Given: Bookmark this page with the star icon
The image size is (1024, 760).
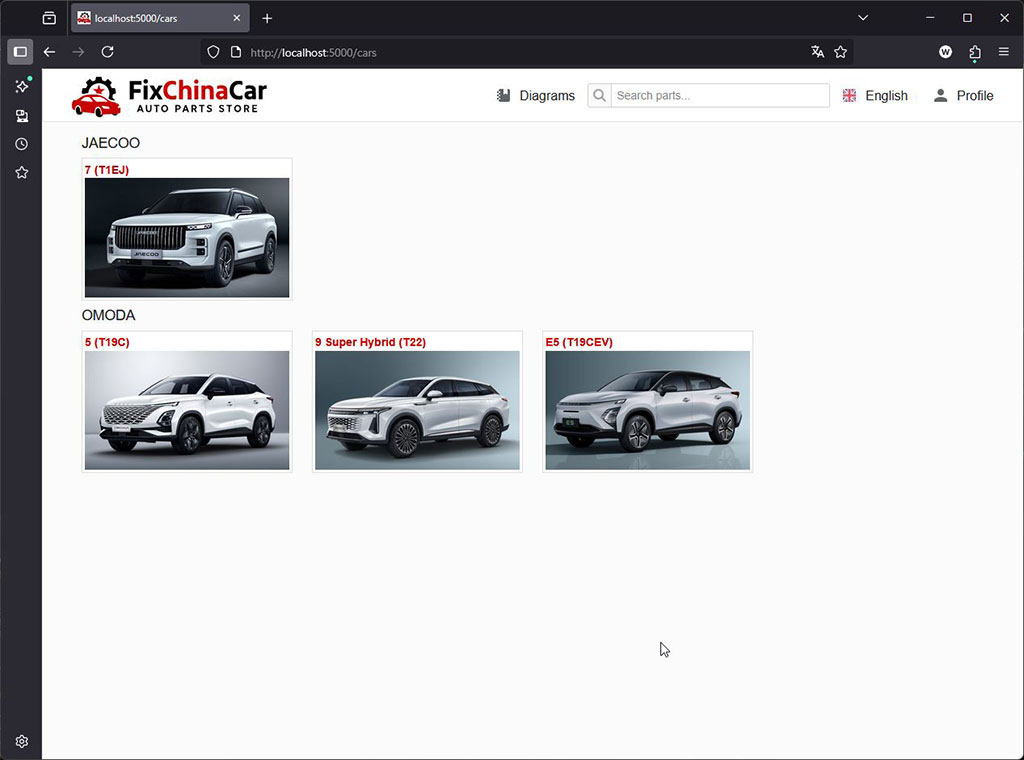Looking at the screenshot, I should pos(841,52).
